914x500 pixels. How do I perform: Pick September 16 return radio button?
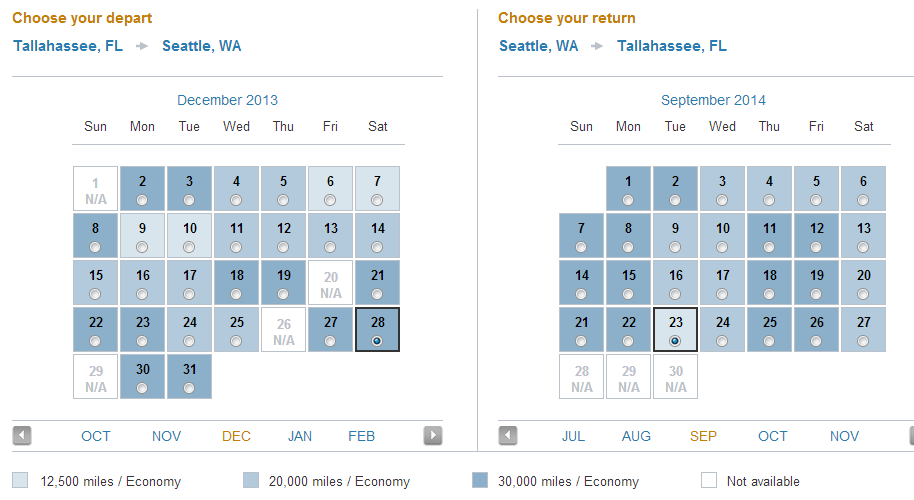[675, 294]
